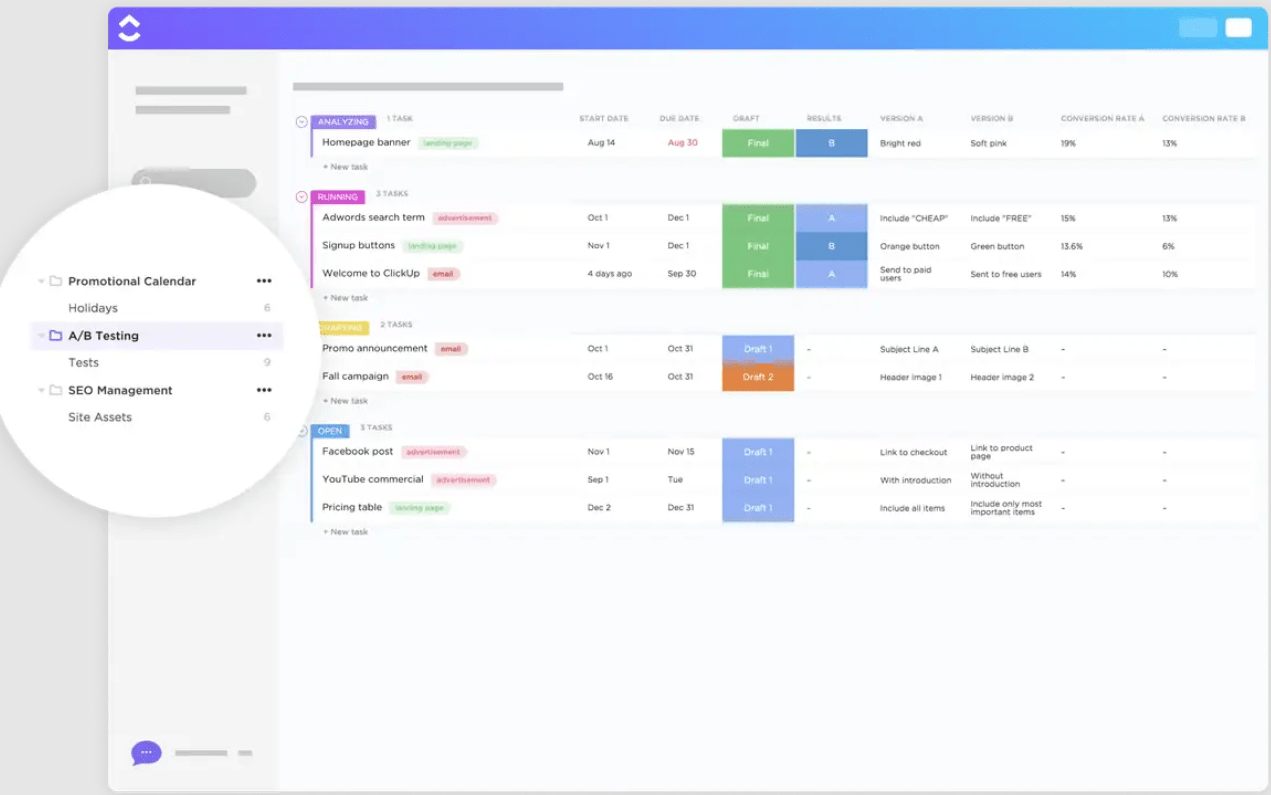This screenshot has height=795, width=1271.
Task: Open the Fall campaign task
Action: pyautogui.click(x=355, y=376)
